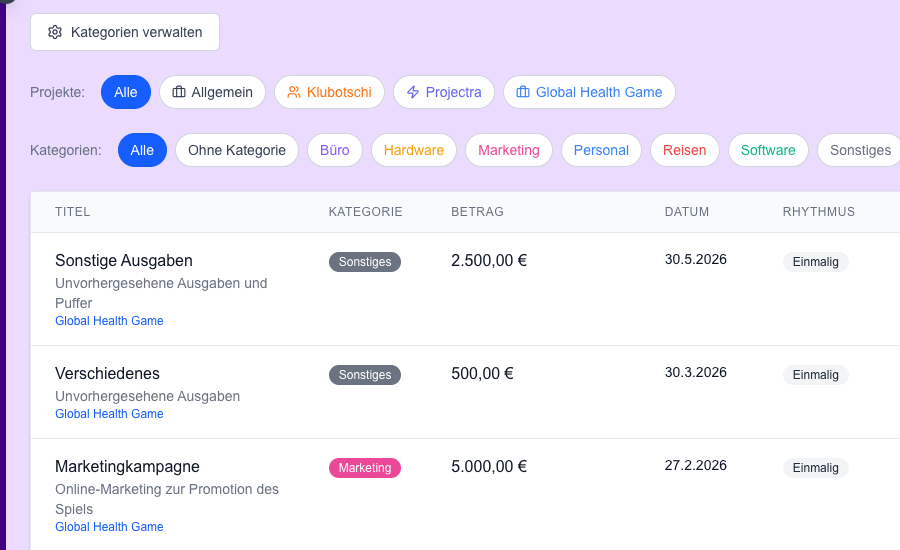
Task: Filter expenses by Büro category
Action: click(x=335, y=150)
